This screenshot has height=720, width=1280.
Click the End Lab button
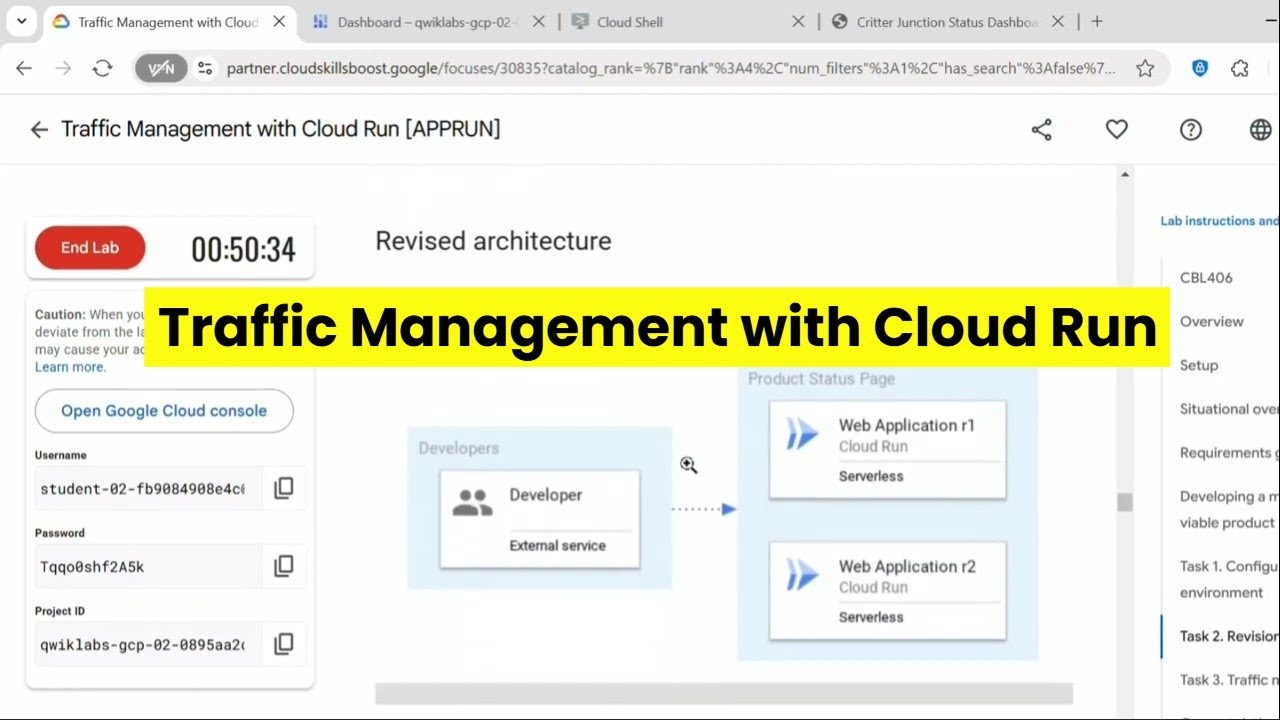point(90,248)
